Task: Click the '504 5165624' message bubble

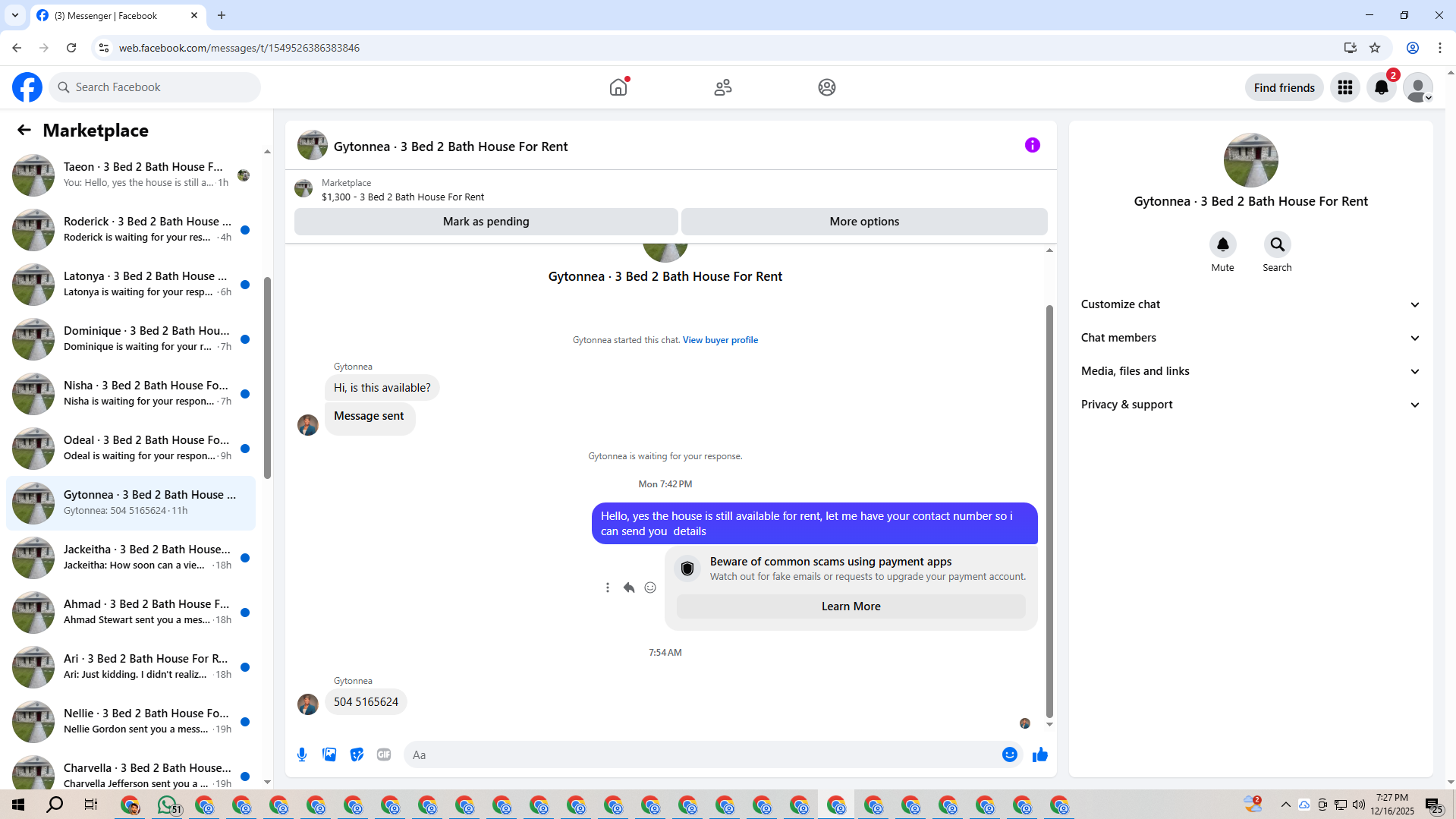Action: (x=366, y=702)
